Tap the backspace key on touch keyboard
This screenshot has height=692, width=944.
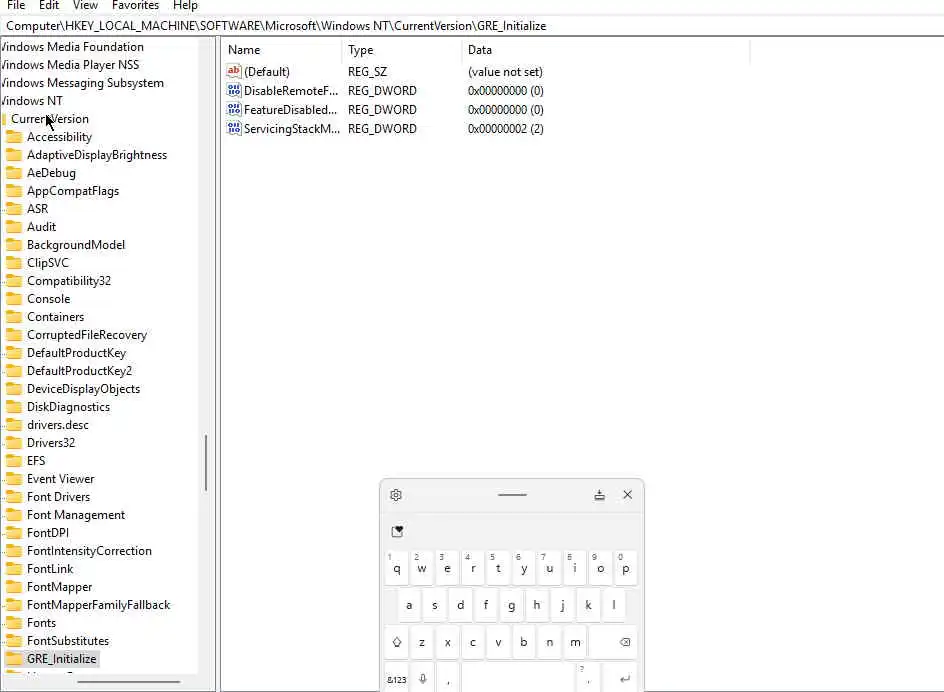pyautogui.click(x=613, y=642)
